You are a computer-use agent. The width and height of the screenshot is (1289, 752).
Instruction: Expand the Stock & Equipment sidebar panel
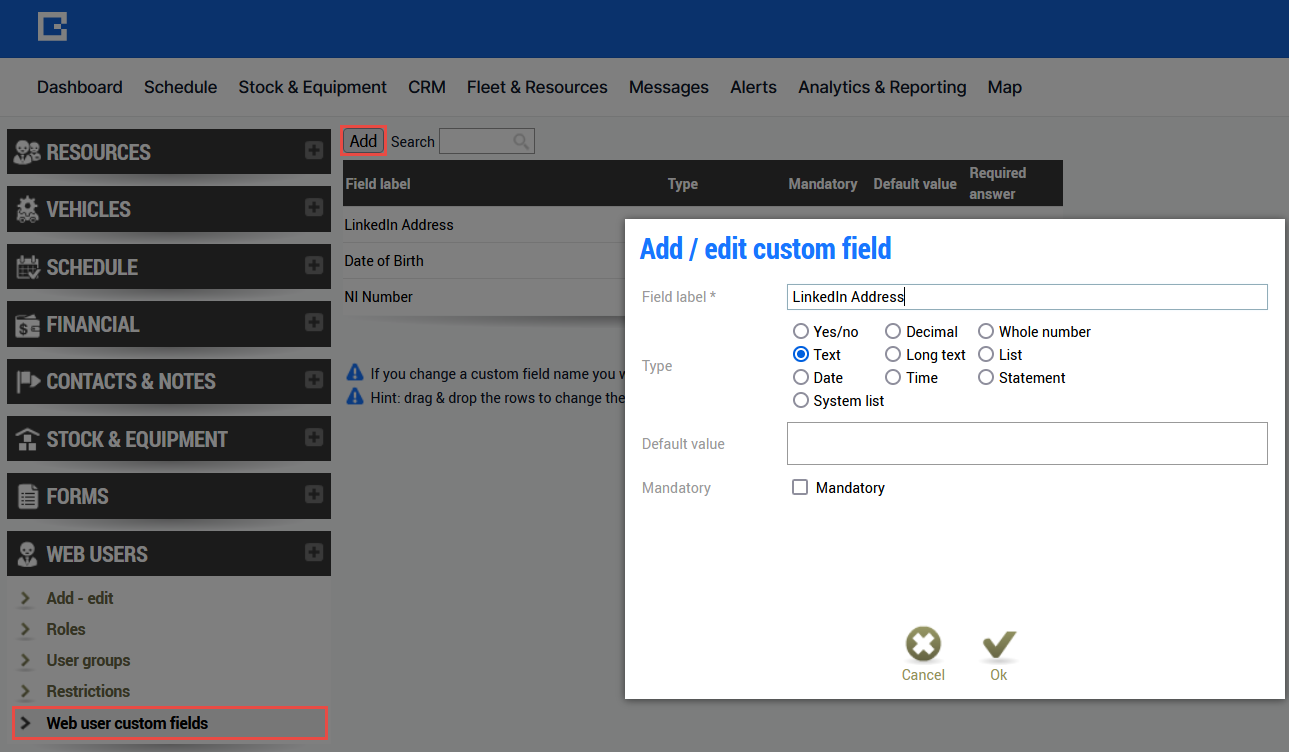click(314, 438)
